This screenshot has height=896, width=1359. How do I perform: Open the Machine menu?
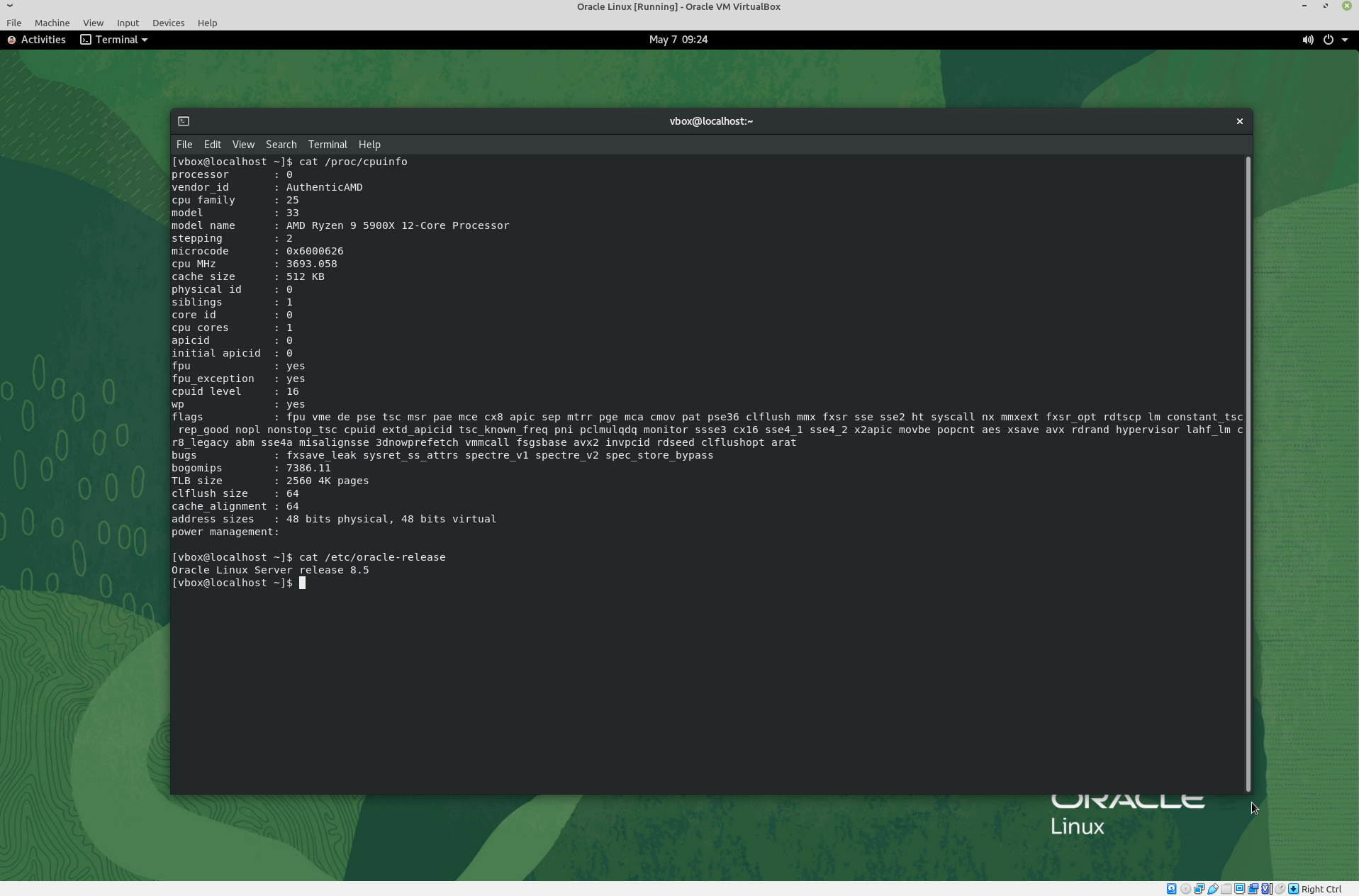pyautogui.click(x=52, y=23)
